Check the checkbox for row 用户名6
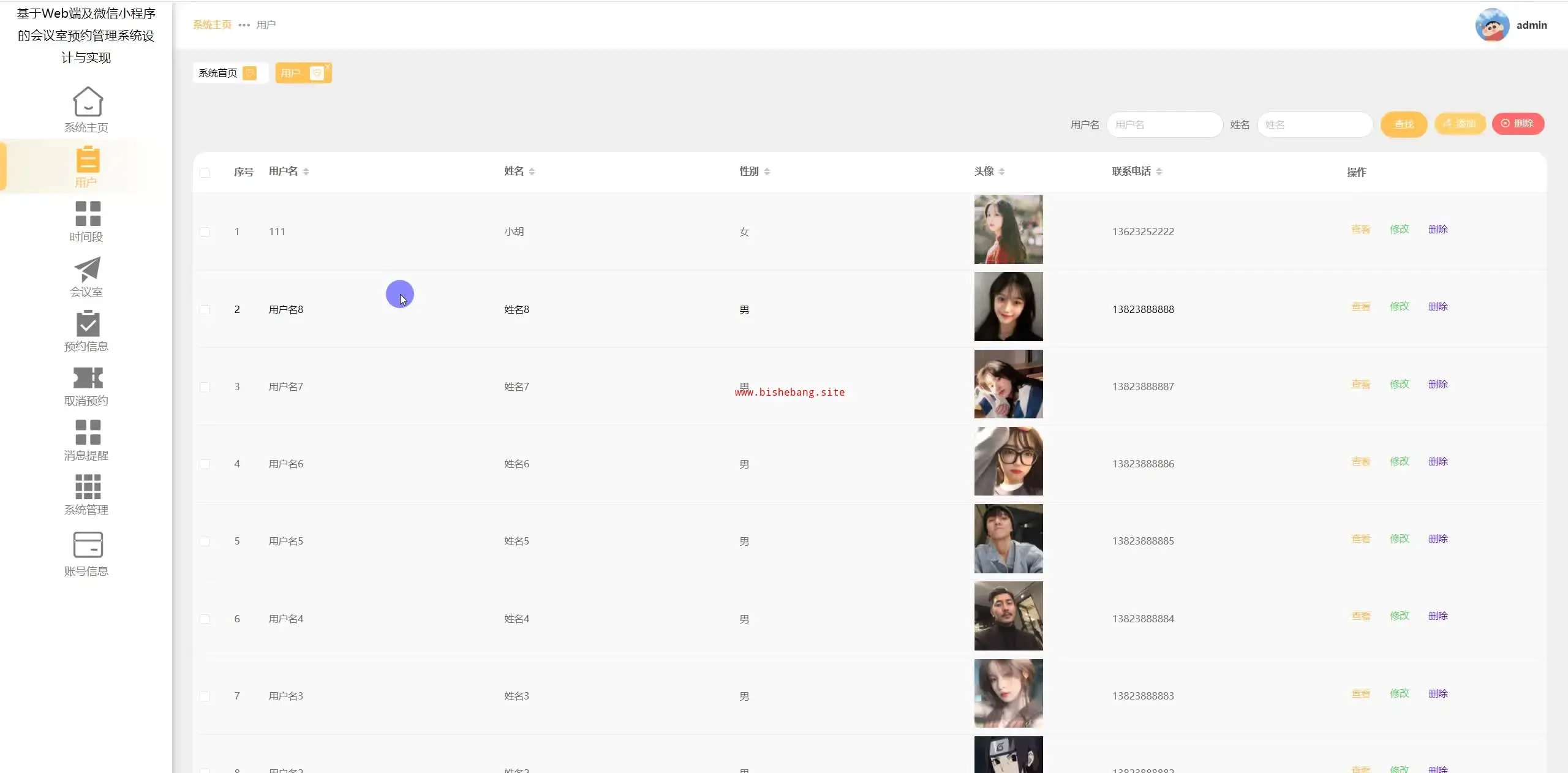The width and height of the screenshot is (1568, 773). 205,464
